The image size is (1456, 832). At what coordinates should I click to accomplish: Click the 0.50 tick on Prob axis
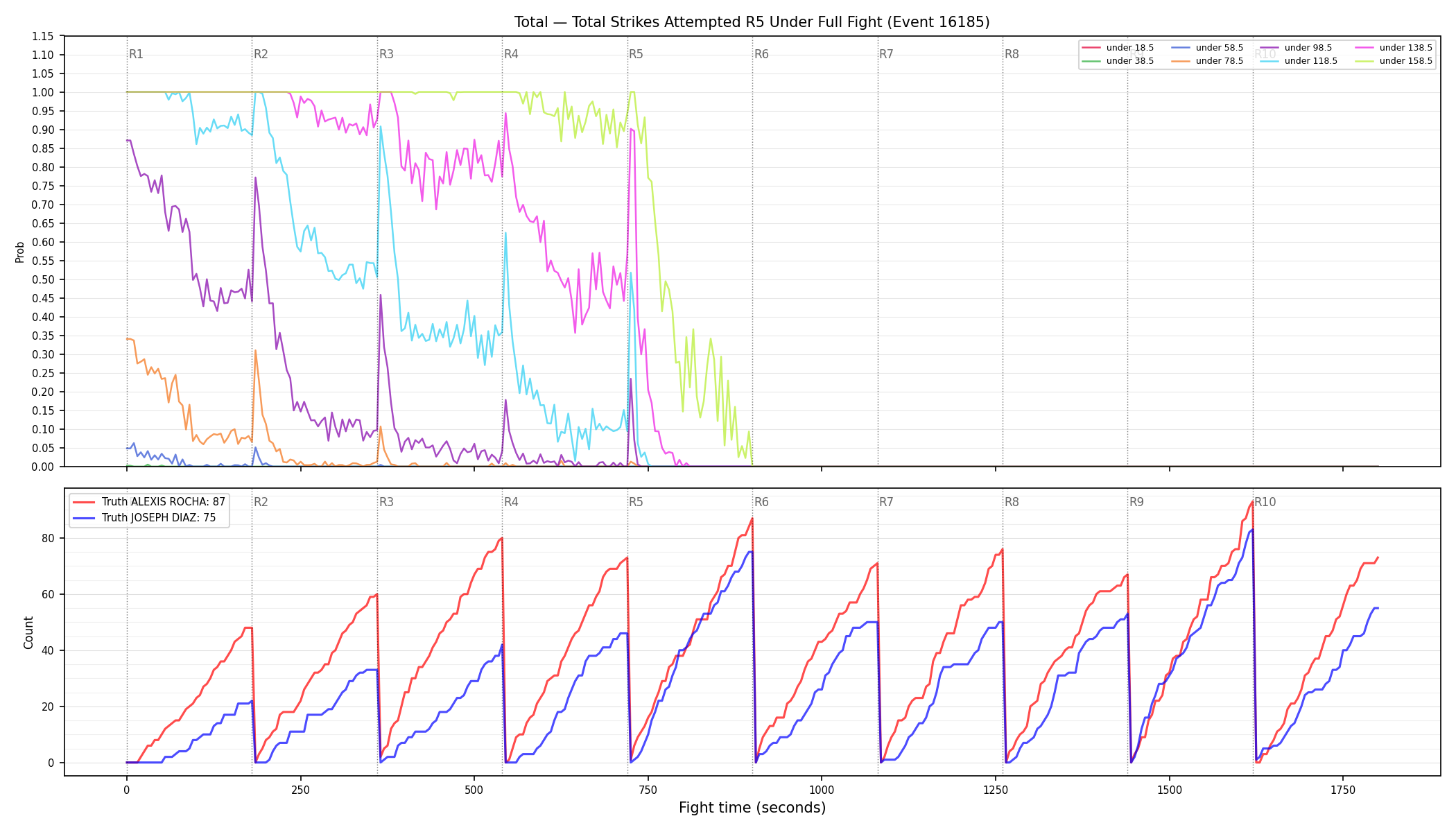tap(43, 279)
